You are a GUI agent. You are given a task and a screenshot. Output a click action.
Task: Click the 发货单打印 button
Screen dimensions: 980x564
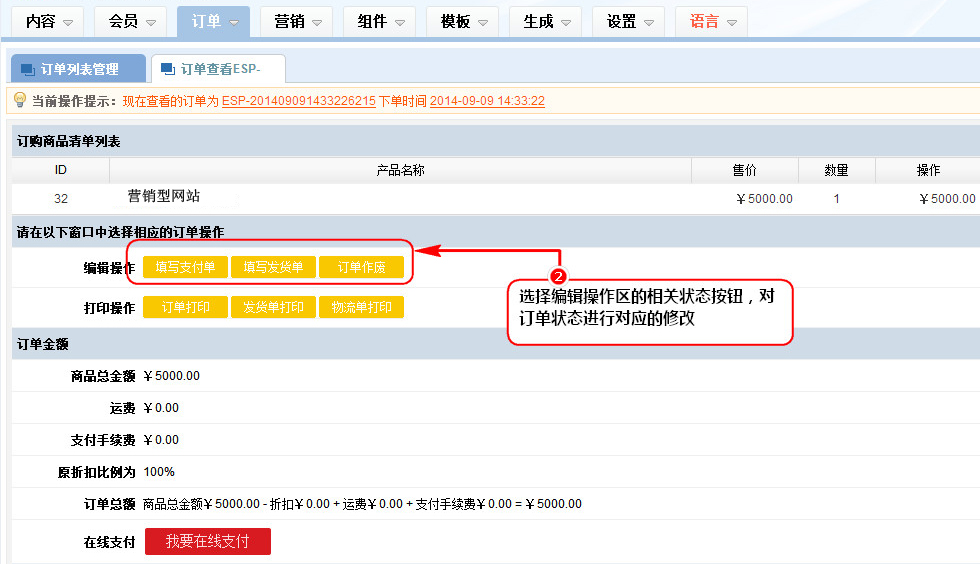pos(273,308)
